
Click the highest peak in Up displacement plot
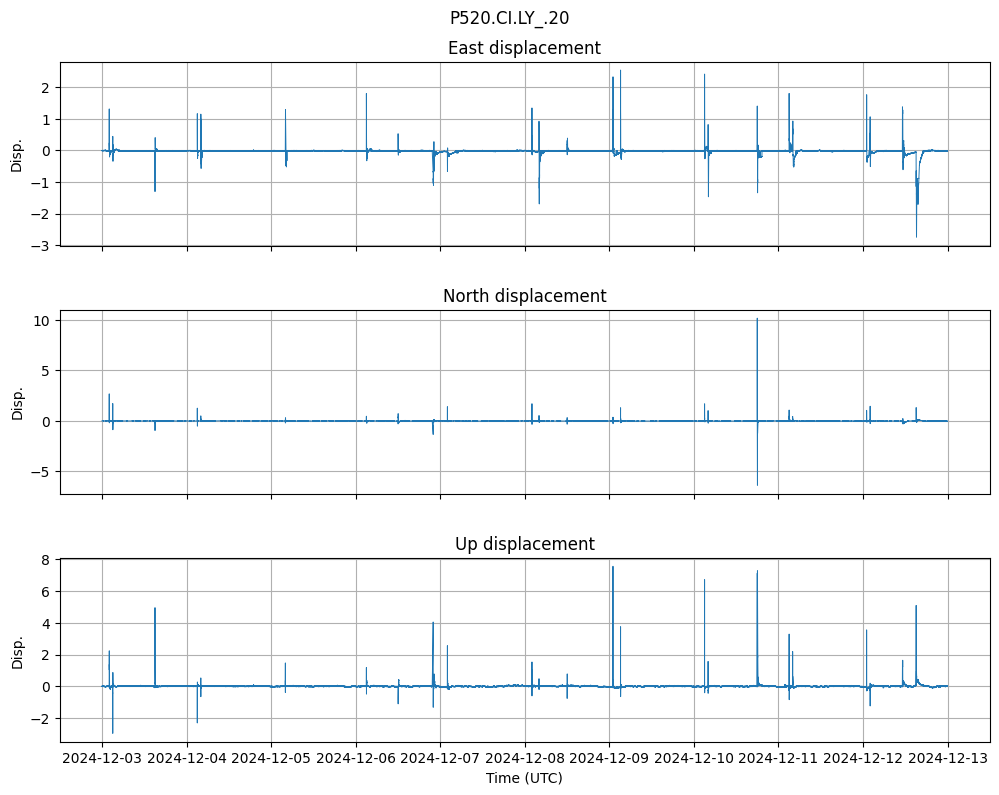coord(612,569)
